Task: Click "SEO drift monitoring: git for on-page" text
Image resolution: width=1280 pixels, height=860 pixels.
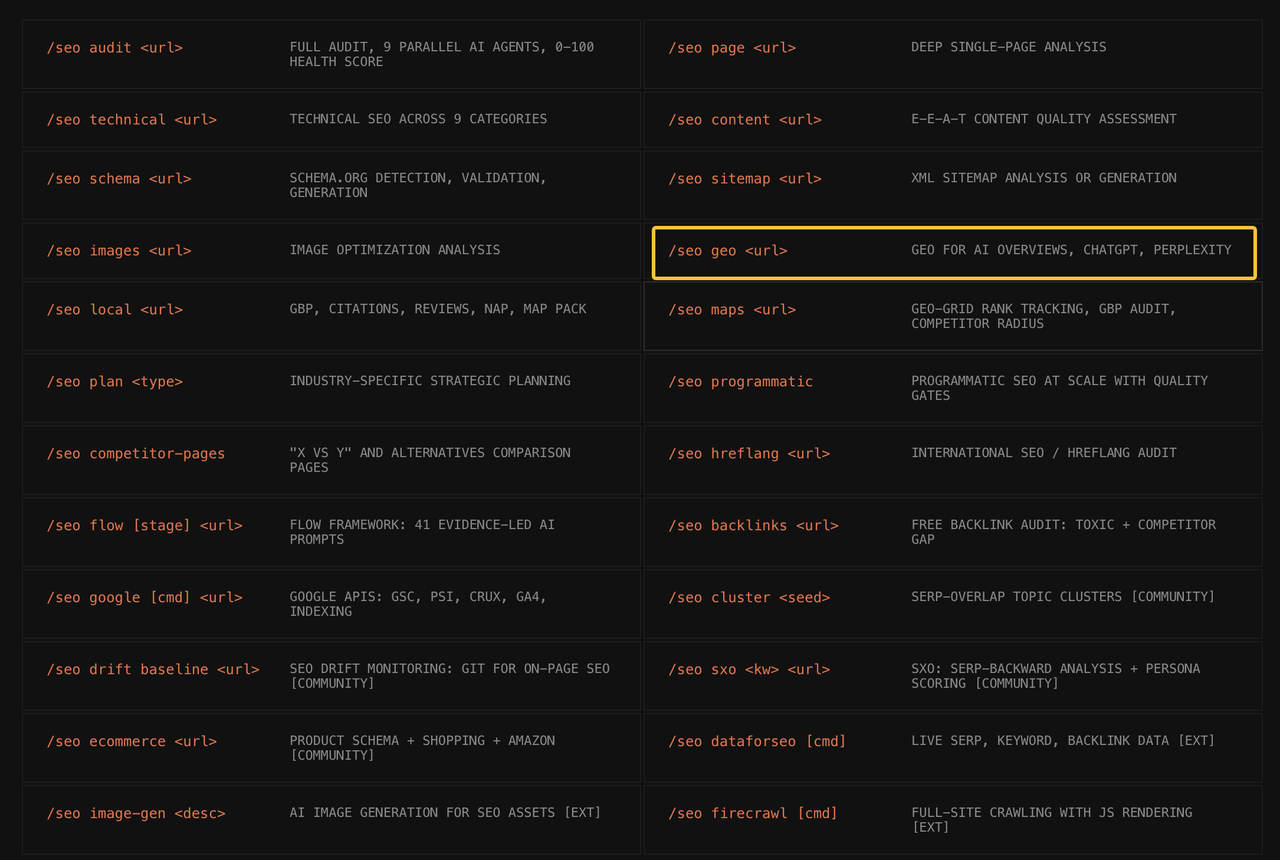Action: (450, 676)
